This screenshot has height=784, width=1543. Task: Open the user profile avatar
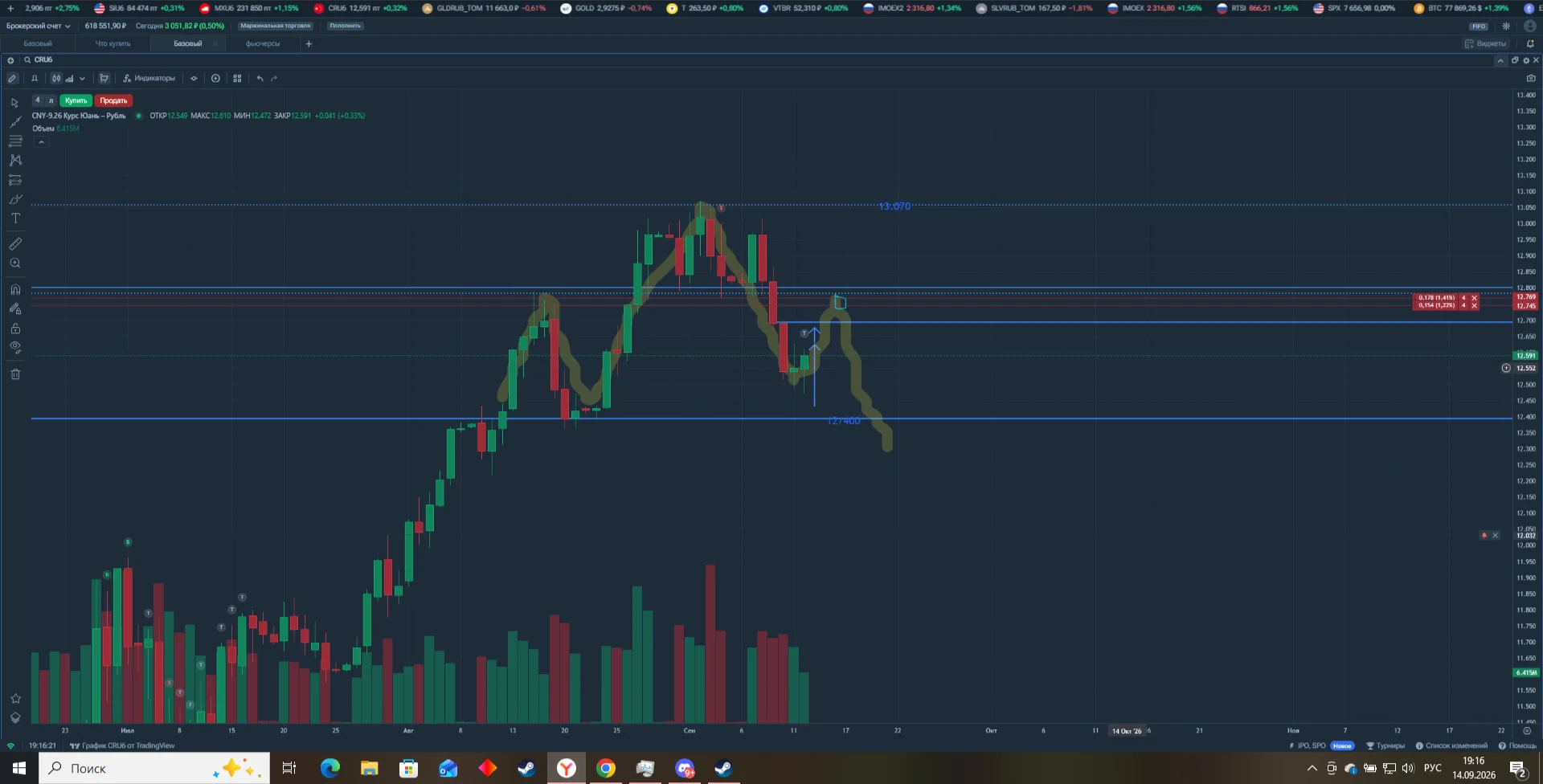[1530, 27]
